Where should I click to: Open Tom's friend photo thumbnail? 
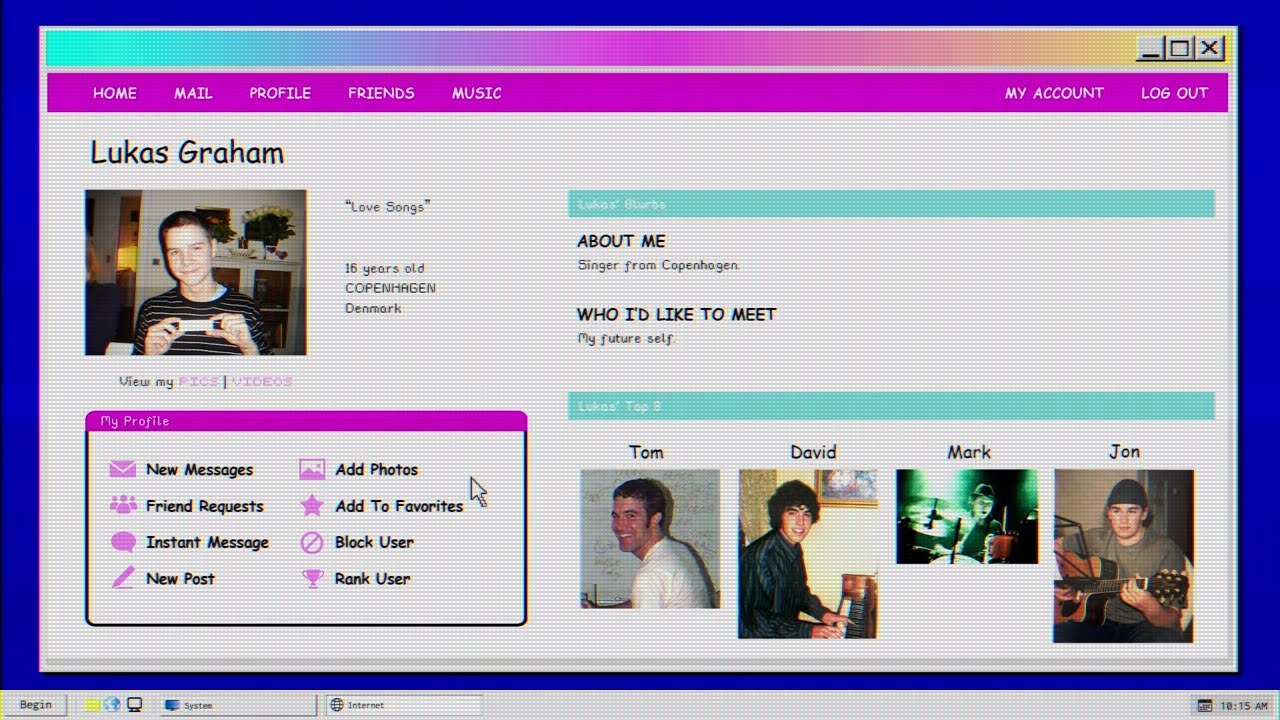point(650,539)
